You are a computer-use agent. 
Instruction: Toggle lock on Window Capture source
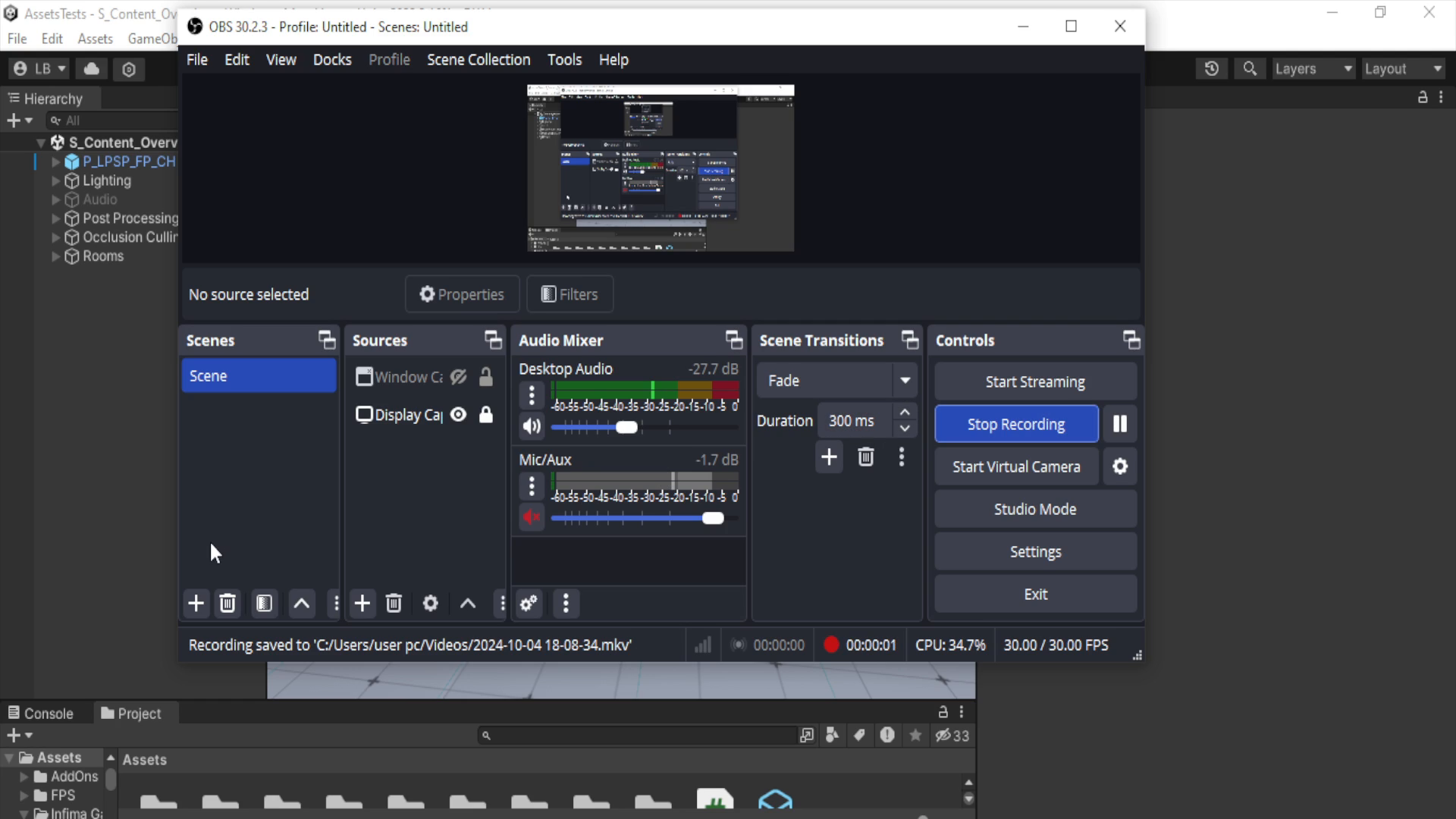pyautogui.click(x=488, y=378)
